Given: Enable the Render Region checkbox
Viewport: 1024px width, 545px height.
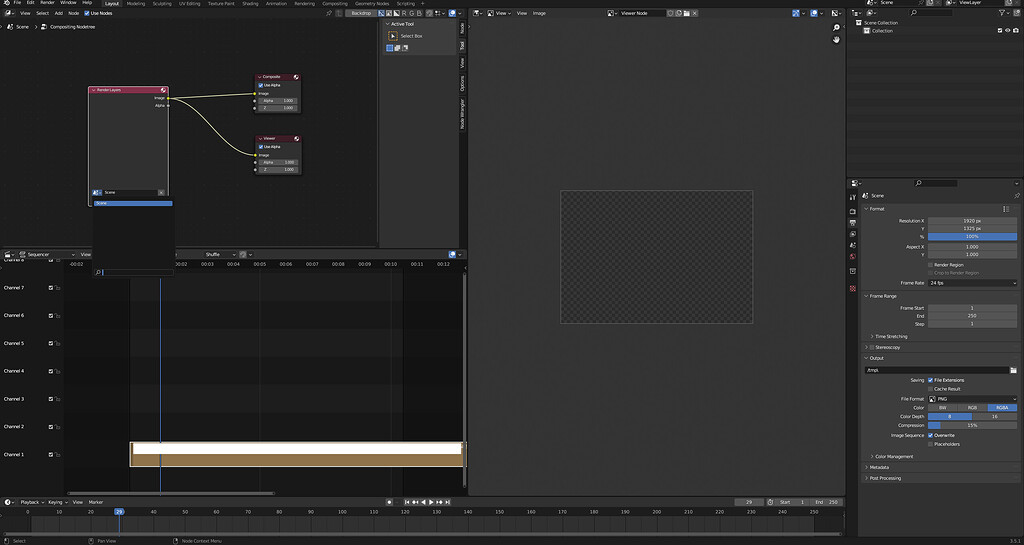Looking at the screenshot, I should (930, 265).
